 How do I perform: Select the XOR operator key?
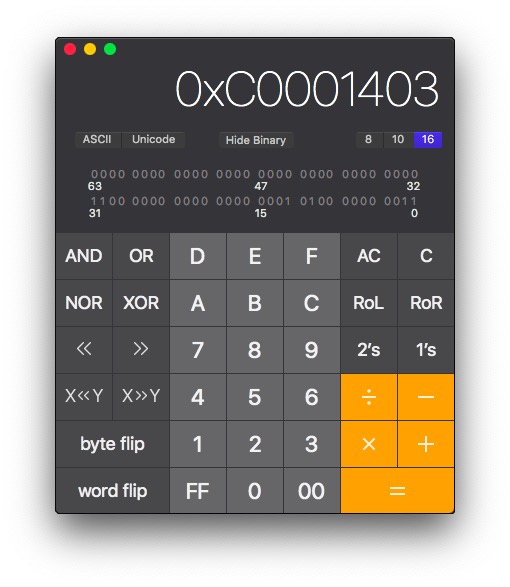141,303
